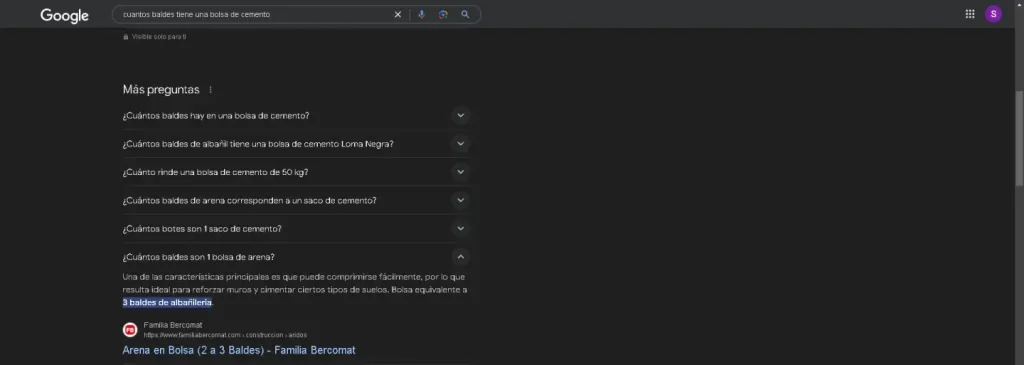Click the Familia Bercomat site favicon
1024x365 pixels.
(130, 330)
